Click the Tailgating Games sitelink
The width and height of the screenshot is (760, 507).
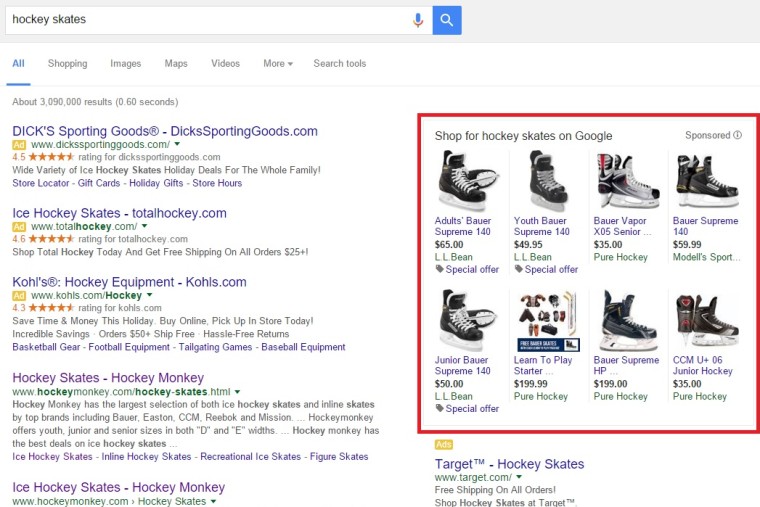point(215,347)
